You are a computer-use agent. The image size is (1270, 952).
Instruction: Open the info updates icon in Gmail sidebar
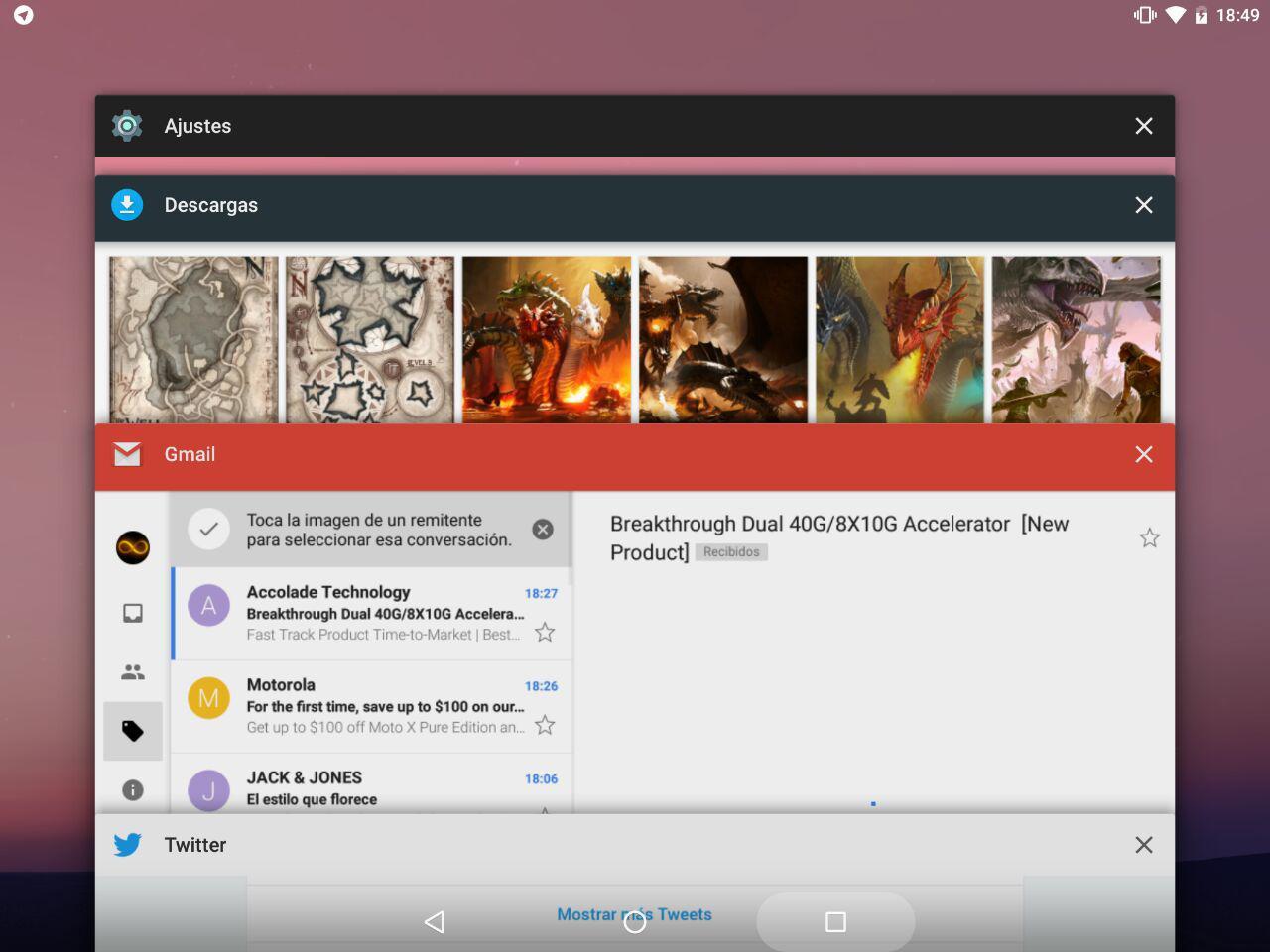pos(133,790)
